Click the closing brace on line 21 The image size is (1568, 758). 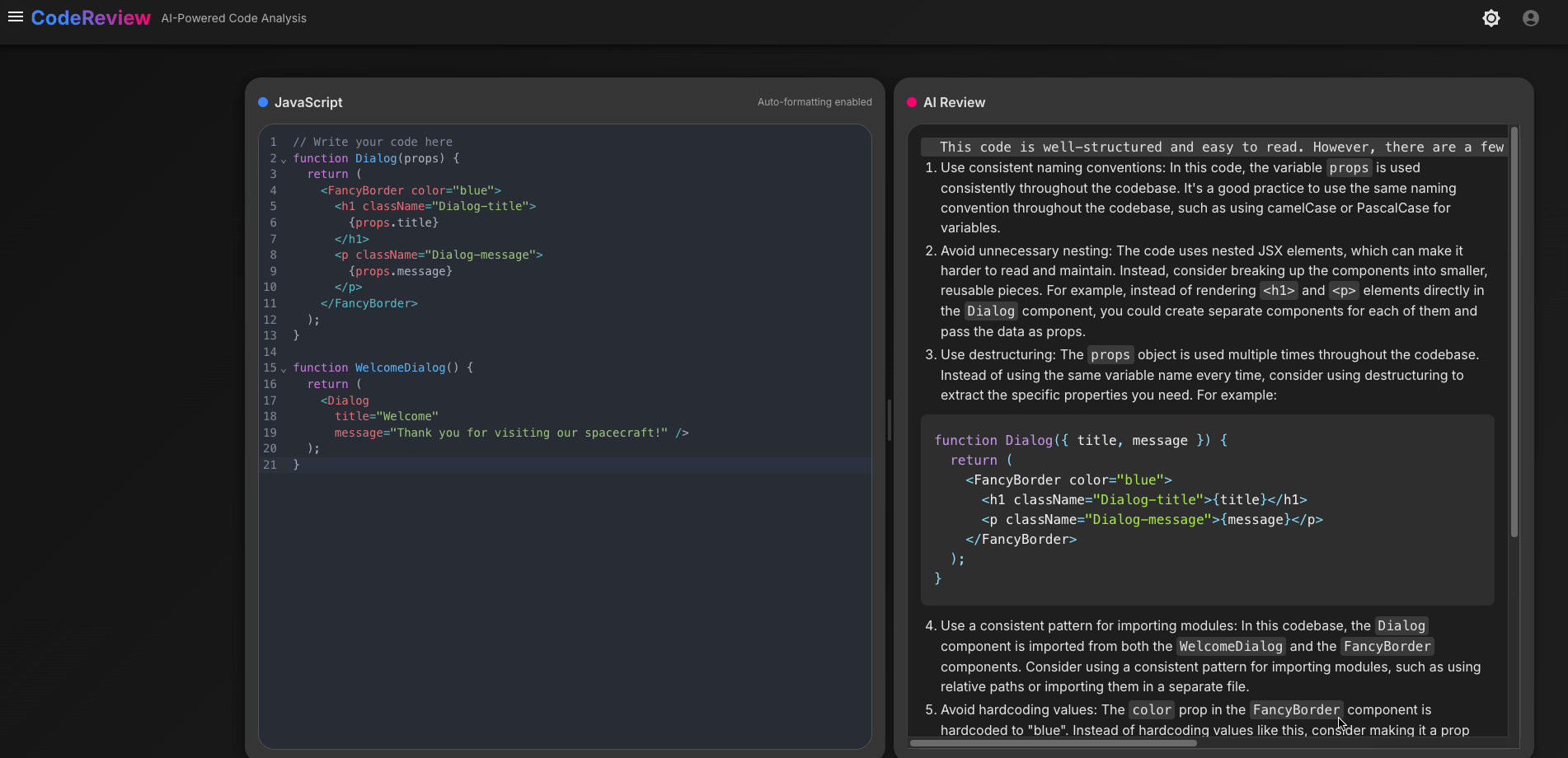[x=297, y=465]
